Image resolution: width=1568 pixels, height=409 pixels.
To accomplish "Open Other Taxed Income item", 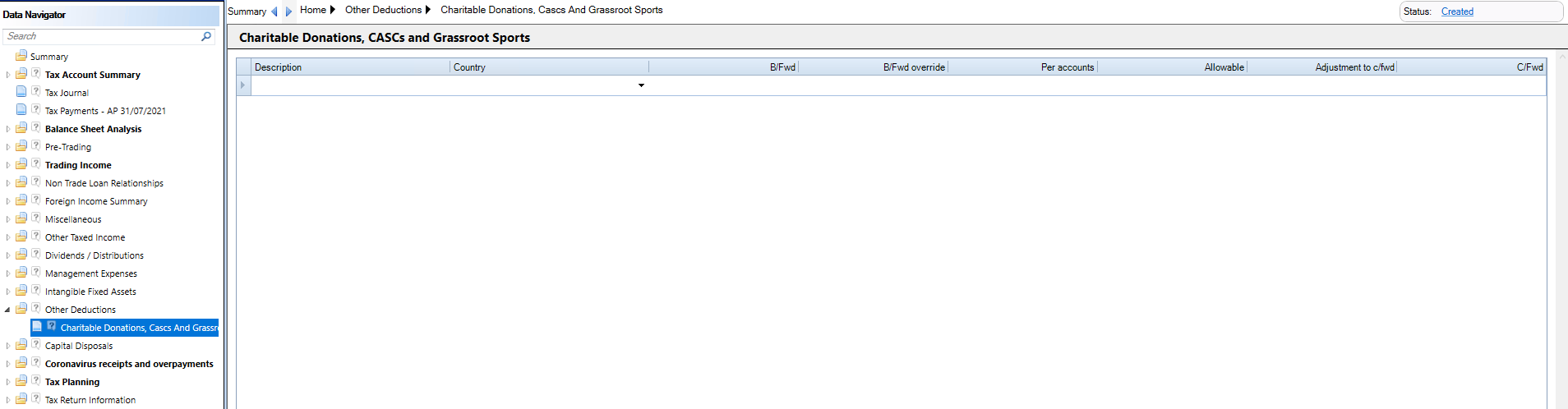I will coord(85,237).
